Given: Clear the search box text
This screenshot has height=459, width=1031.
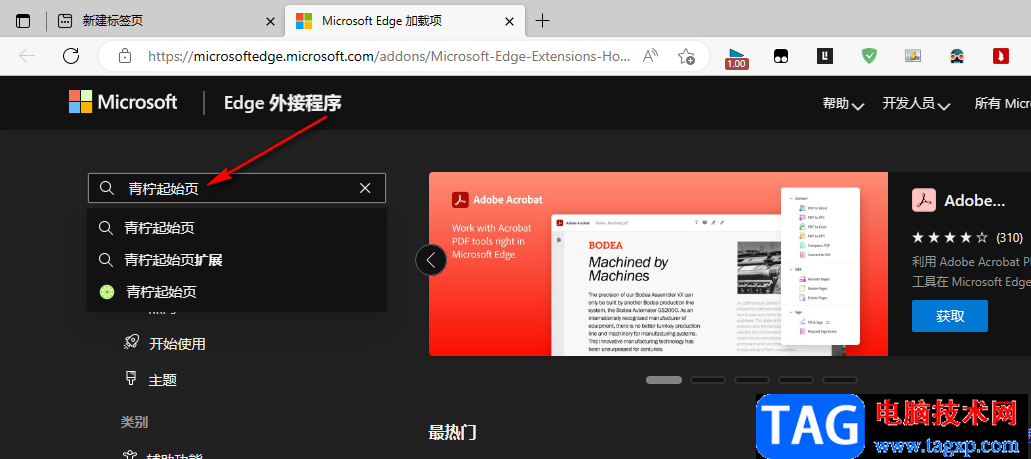Looking at the screenshot, I should click(x=365, y=189).
